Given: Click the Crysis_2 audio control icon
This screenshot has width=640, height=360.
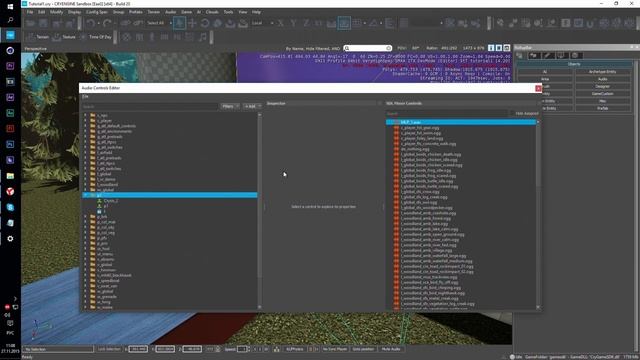Looking at the screenshot, I should pyautogui.click(x=99, y=201).
